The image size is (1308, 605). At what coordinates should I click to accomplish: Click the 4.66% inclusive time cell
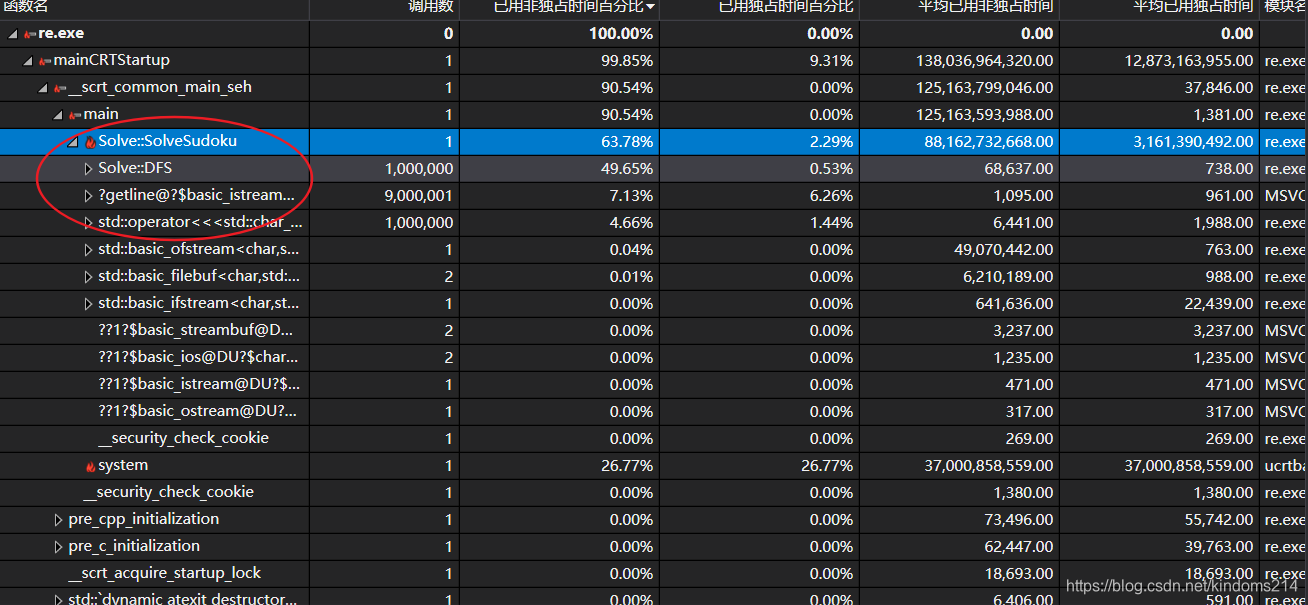560,223
